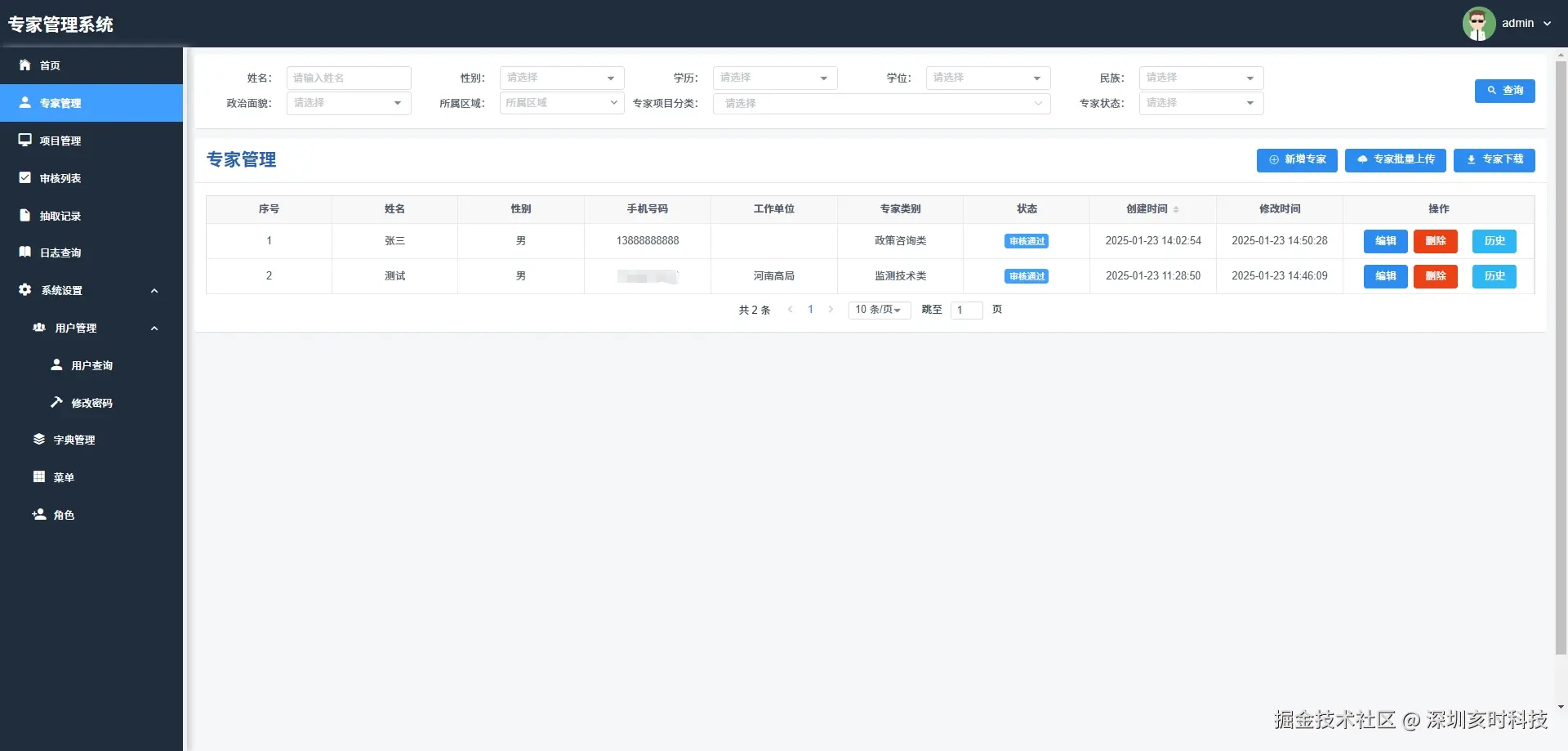Image resolution: width=1568 pixels, height=751 pixels.
Task: Delete the 测试 expert row
Action: click(1436, 276)
